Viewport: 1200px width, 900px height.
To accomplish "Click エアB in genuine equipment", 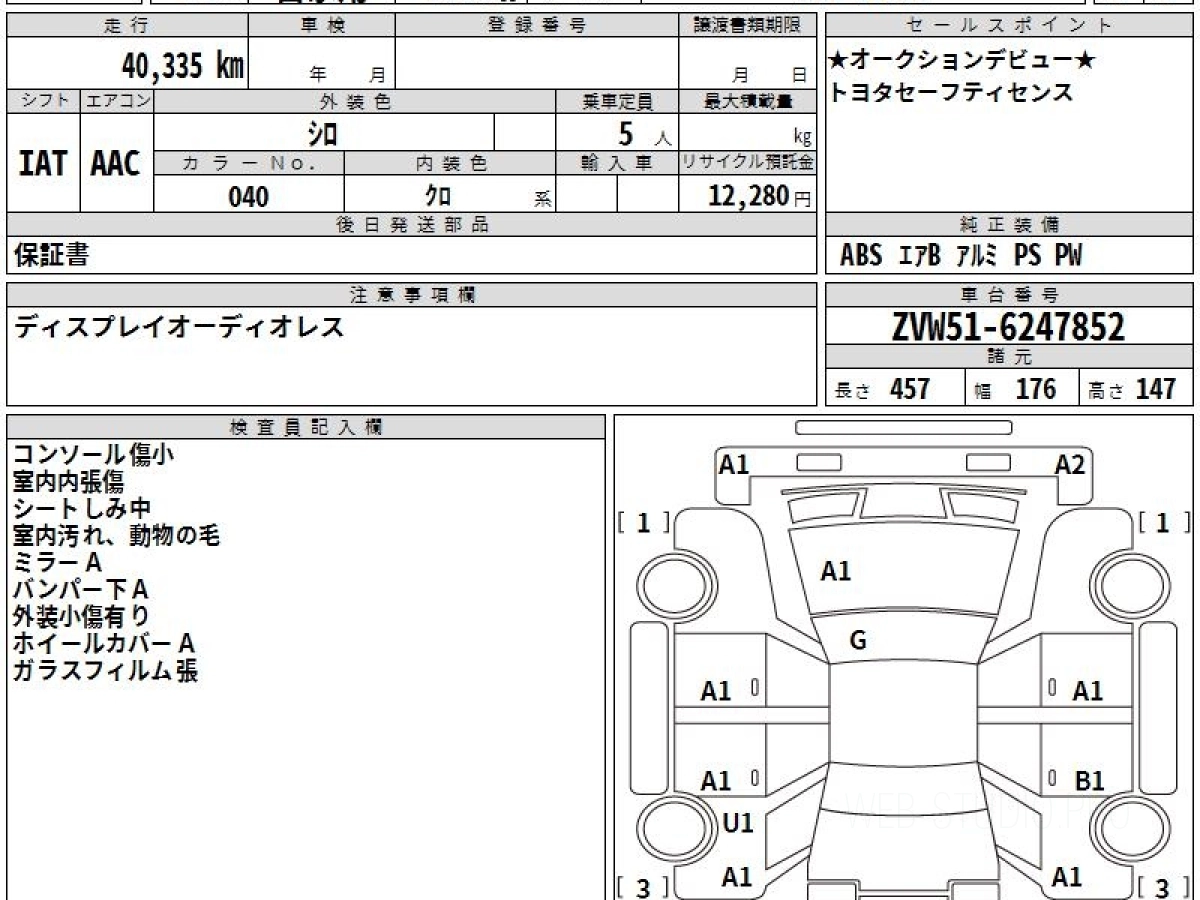I will pyautogui.click(x=920, y=256).
